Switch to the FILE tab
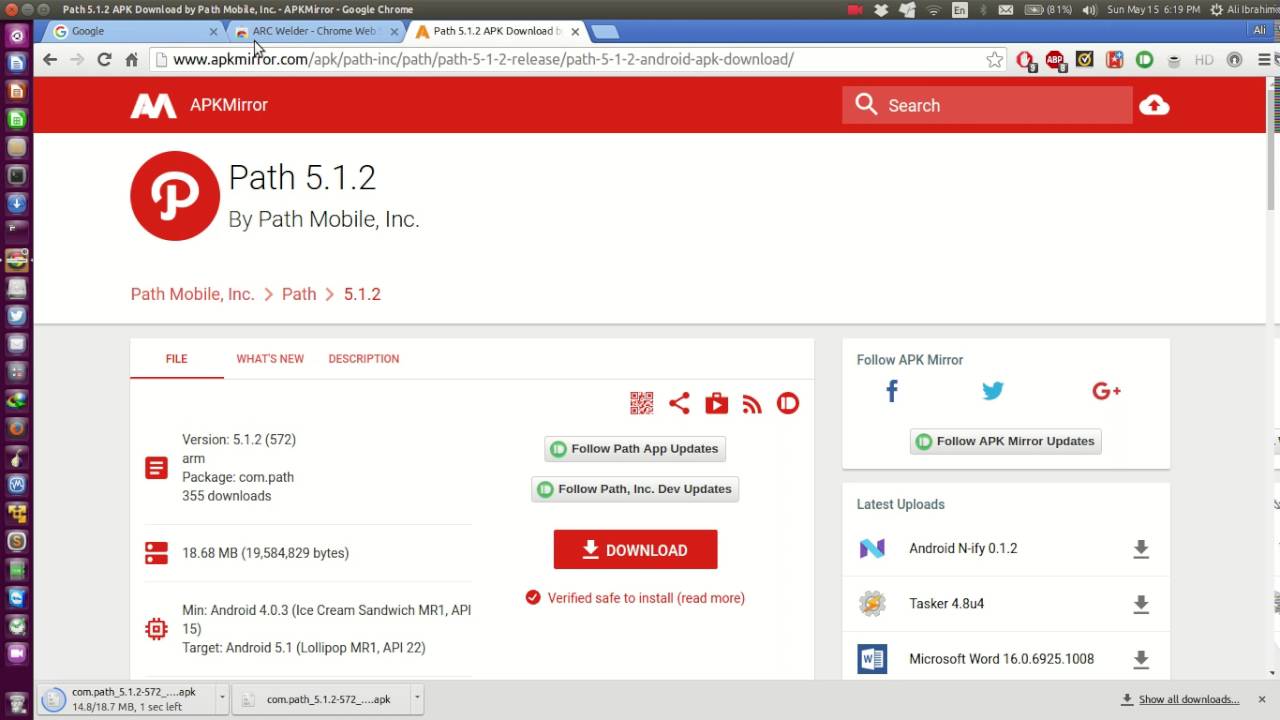 (177, 359)
